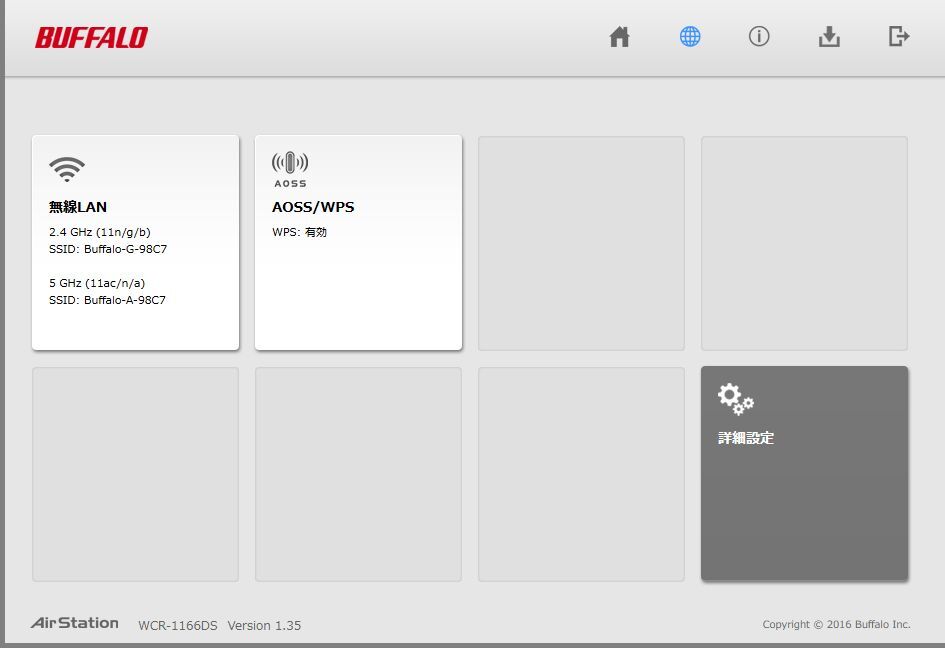945x648 pixels.
Task: Open the AOSS/WPS heading
Action: coord(313,207)
